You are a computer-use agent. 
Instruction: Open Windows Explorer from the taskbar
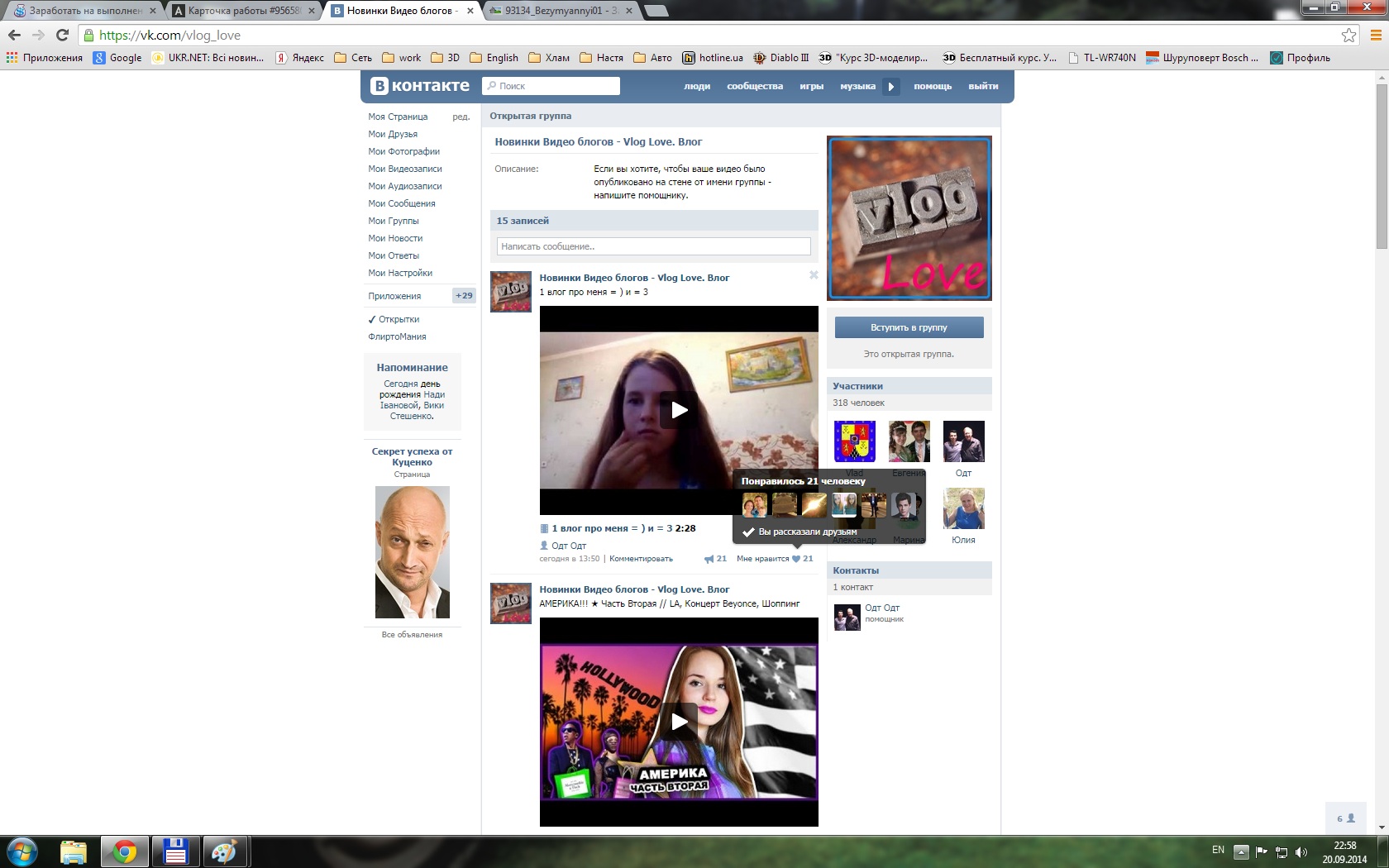73,851
